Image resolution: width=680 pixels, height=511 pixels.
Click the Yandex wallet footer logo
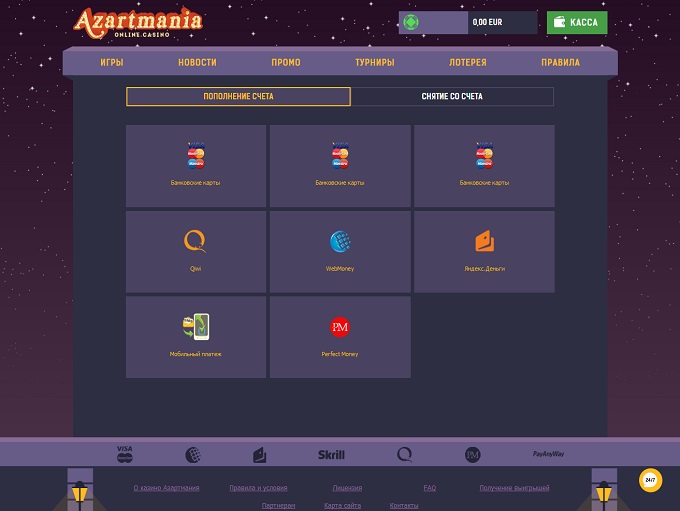[260, 455]
